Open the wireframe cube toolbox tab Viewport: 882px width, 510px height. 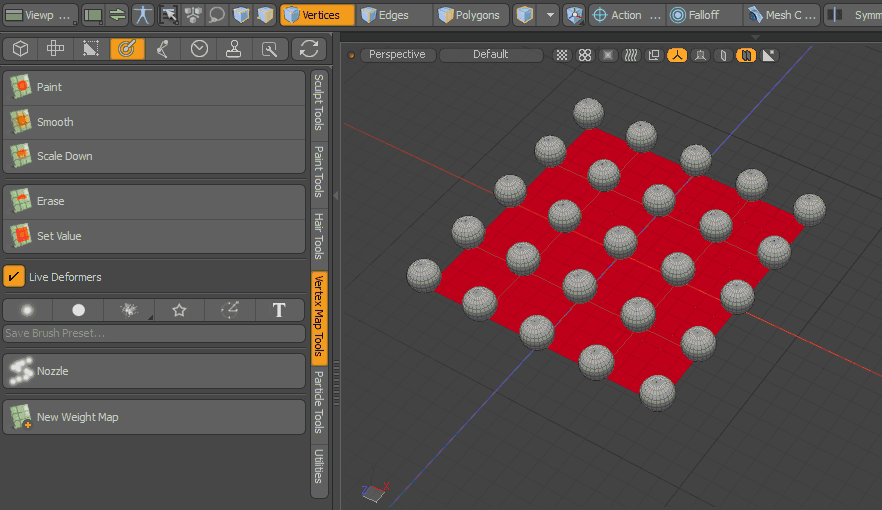pos(20,49)
